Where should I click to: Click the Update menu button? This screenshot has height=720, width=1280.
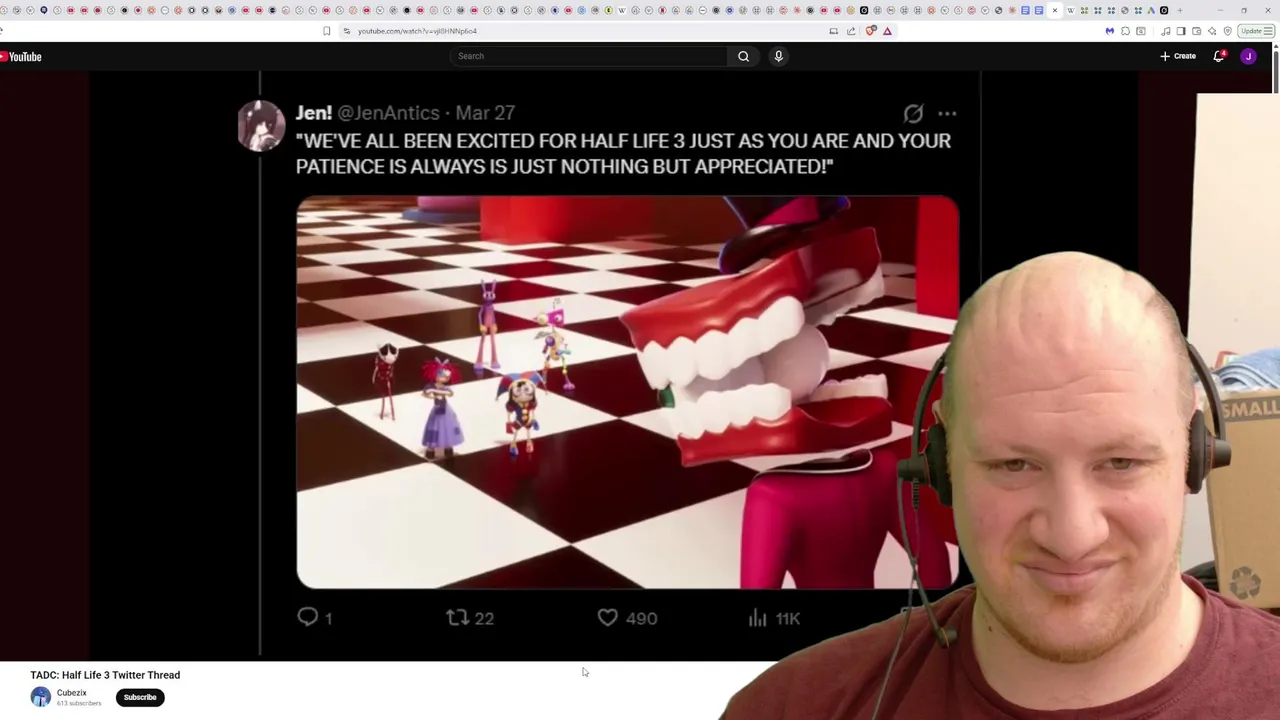pos(1256,31)
